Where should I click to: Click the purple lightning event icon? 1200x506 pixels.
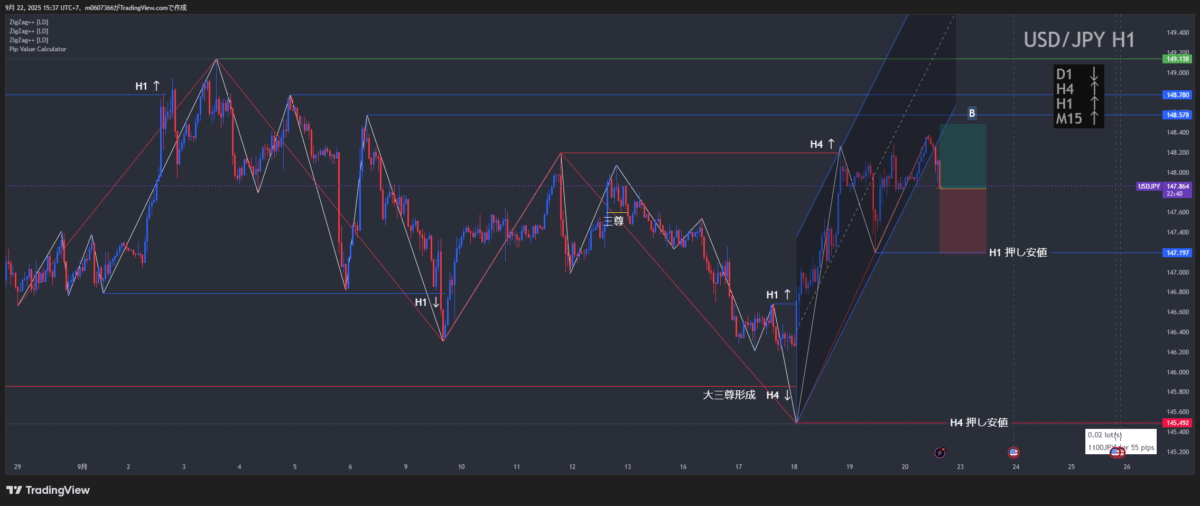pyautogui.click(x=940, y=453)
